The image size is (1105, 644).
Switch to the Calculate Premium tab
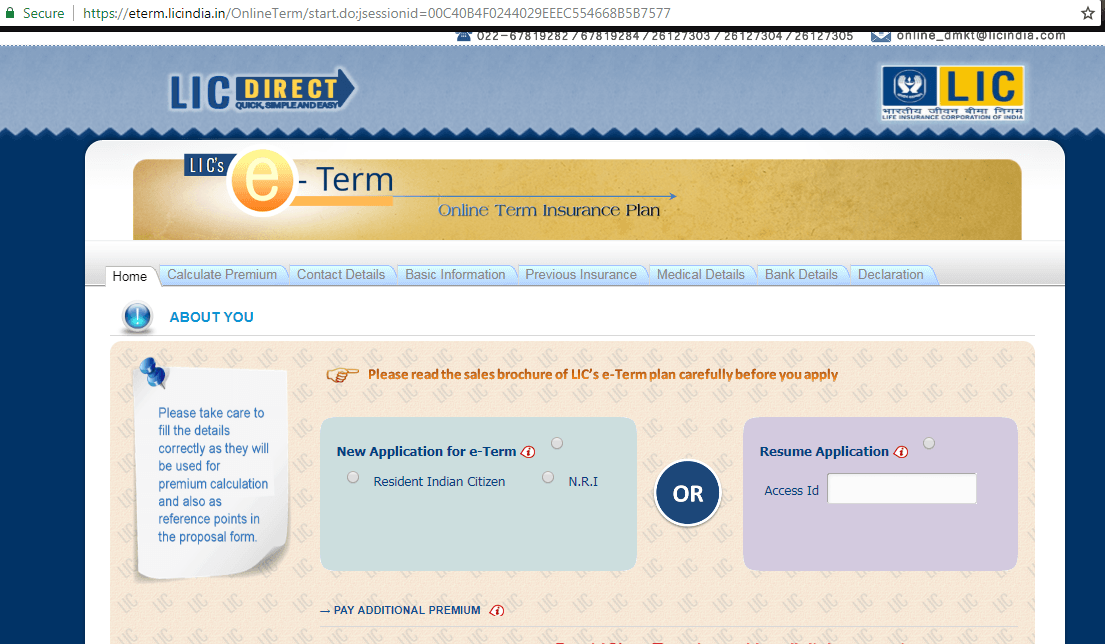[222, 275]
